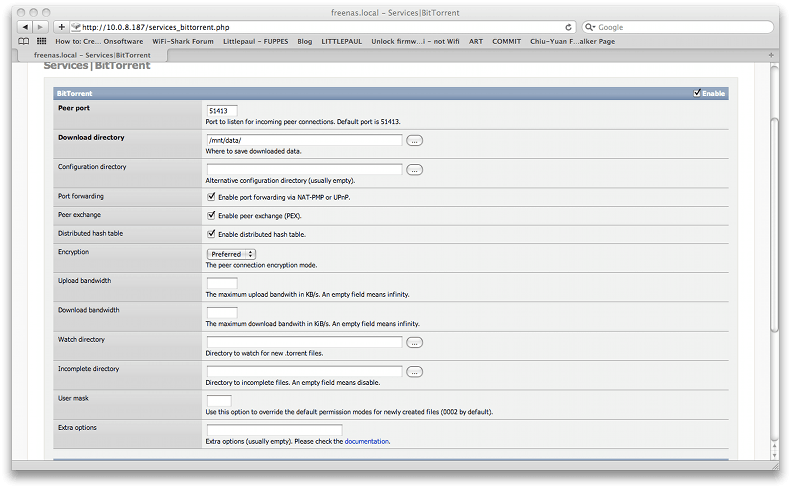Click the 'Port forwarding' row label
Viewport: 791px width, 488px height.
pyautogui.click(x=81, y=196)
